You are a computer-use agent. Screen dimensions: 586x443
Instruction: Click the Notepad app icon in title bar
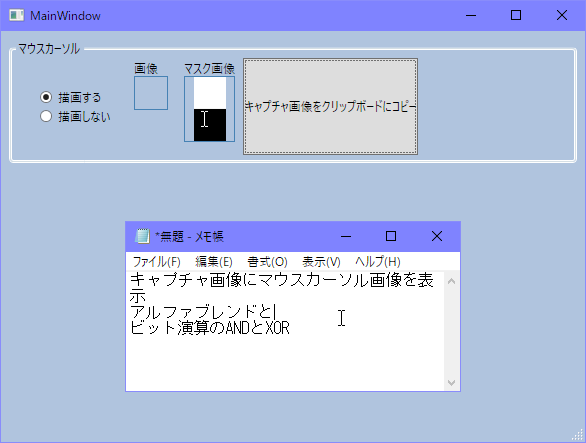pyautogui.click(x=142, y=236)
